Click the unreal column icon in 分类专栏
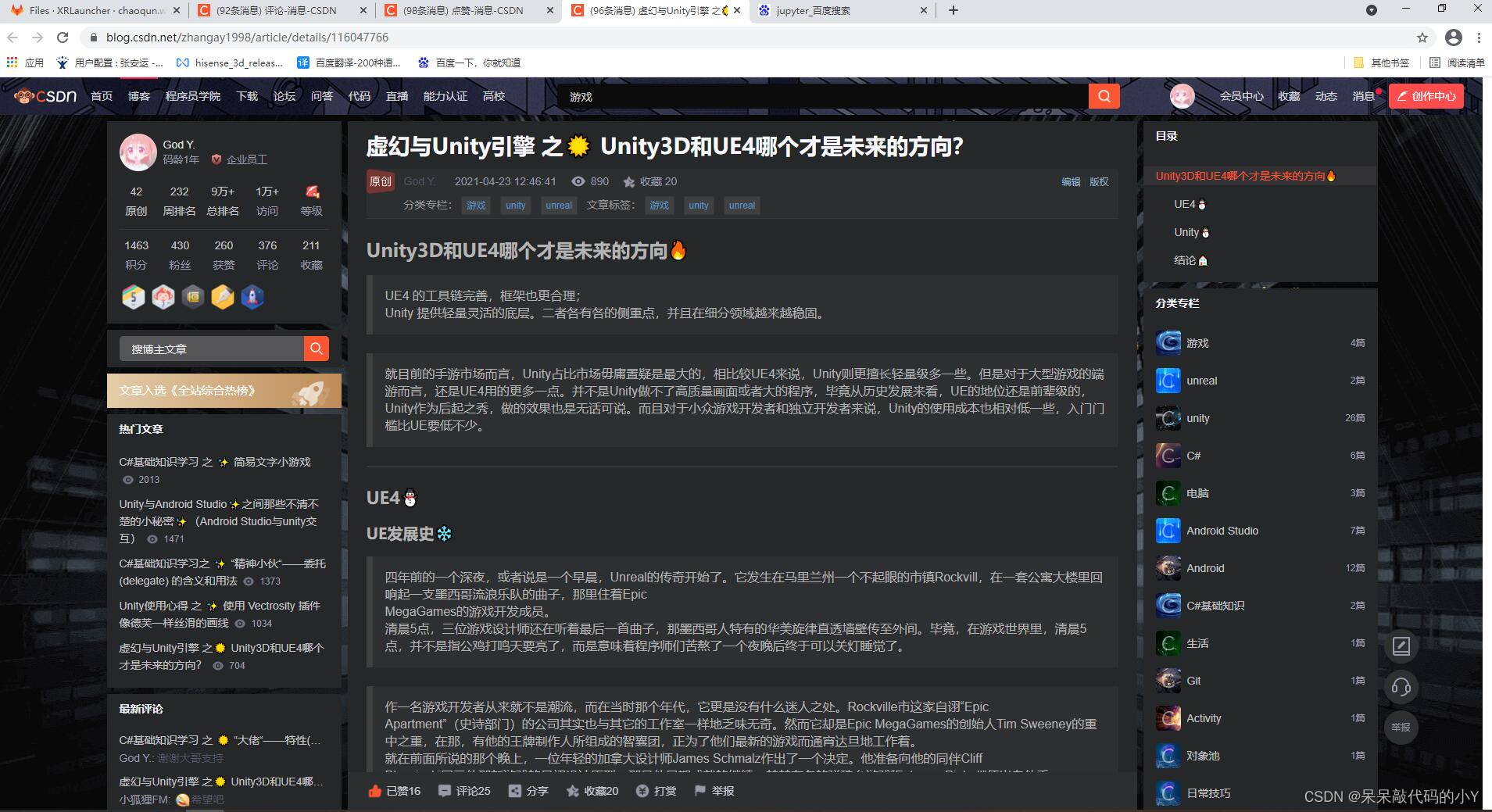Image resolution: width=1492 pixels, height=812 pixels. (x=1168, y=380)
